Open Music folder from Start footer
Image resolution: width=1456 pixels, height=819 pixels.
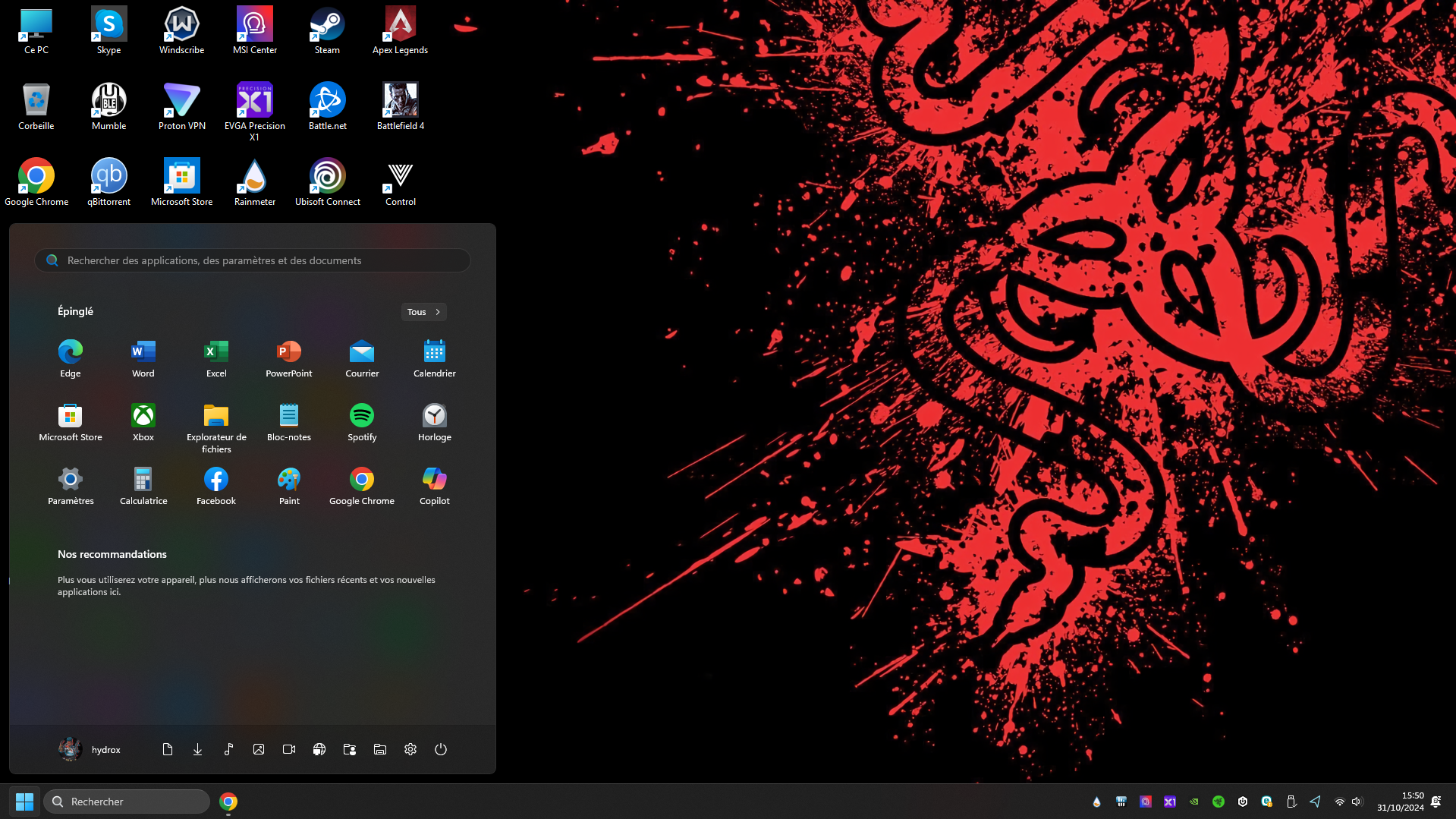pos(228,749)
